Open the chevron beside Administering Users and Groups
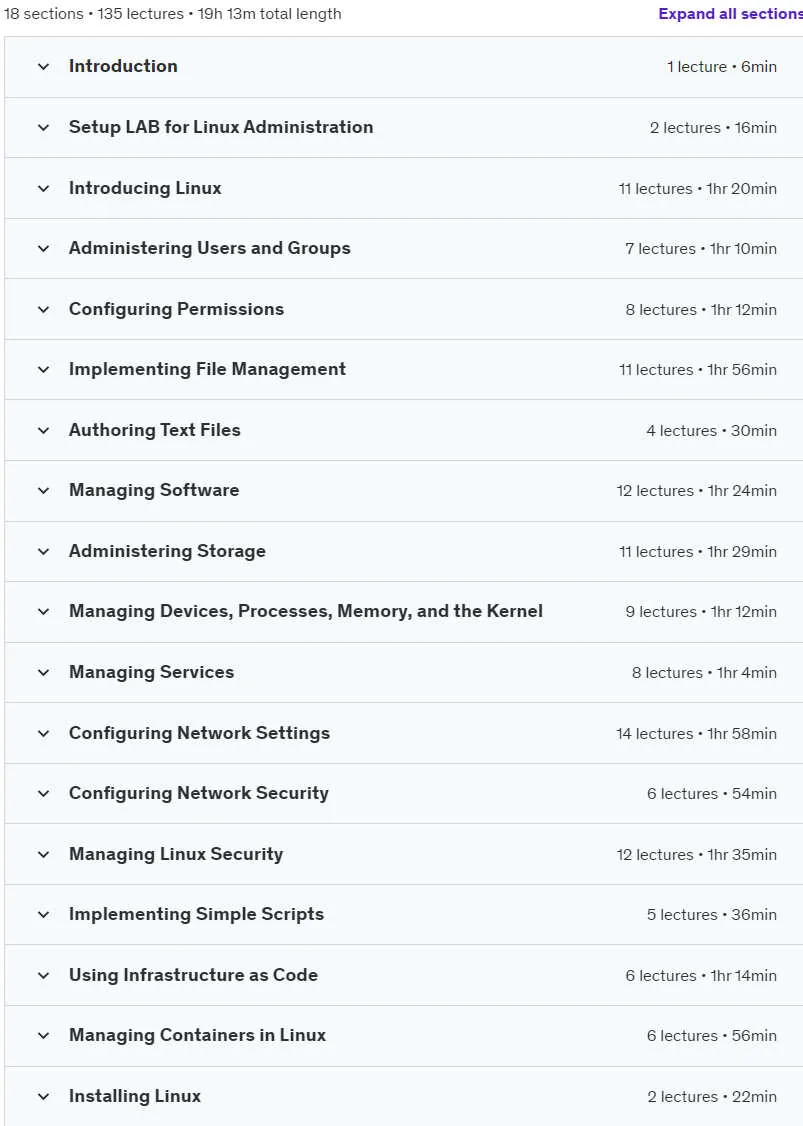This screenshot has height=1126, width=803. [x=44, y=248]
